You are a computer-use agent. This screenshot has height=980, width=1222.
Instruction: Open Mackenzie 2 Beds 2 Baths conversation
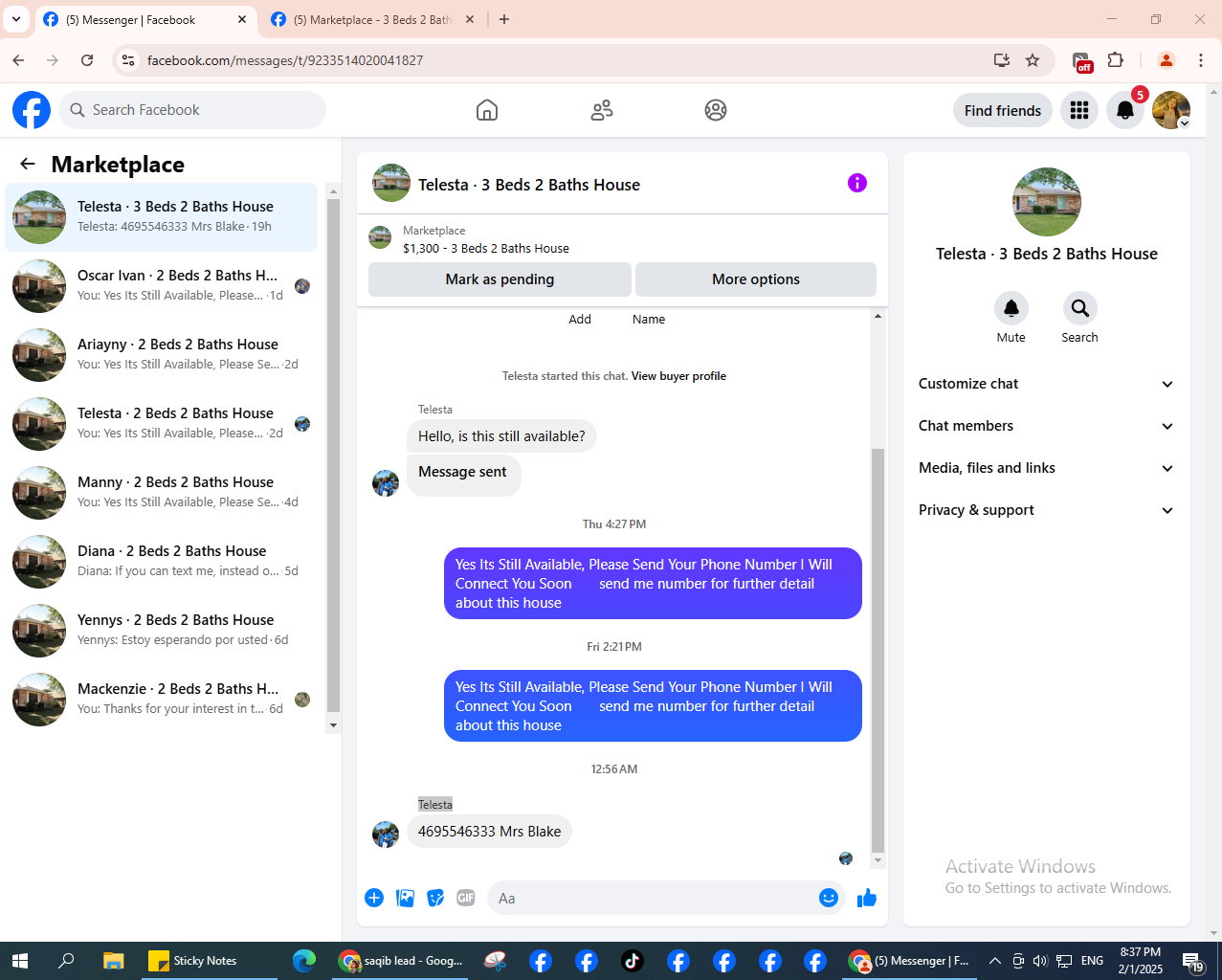pyautogui.click(x=162, y=700)
